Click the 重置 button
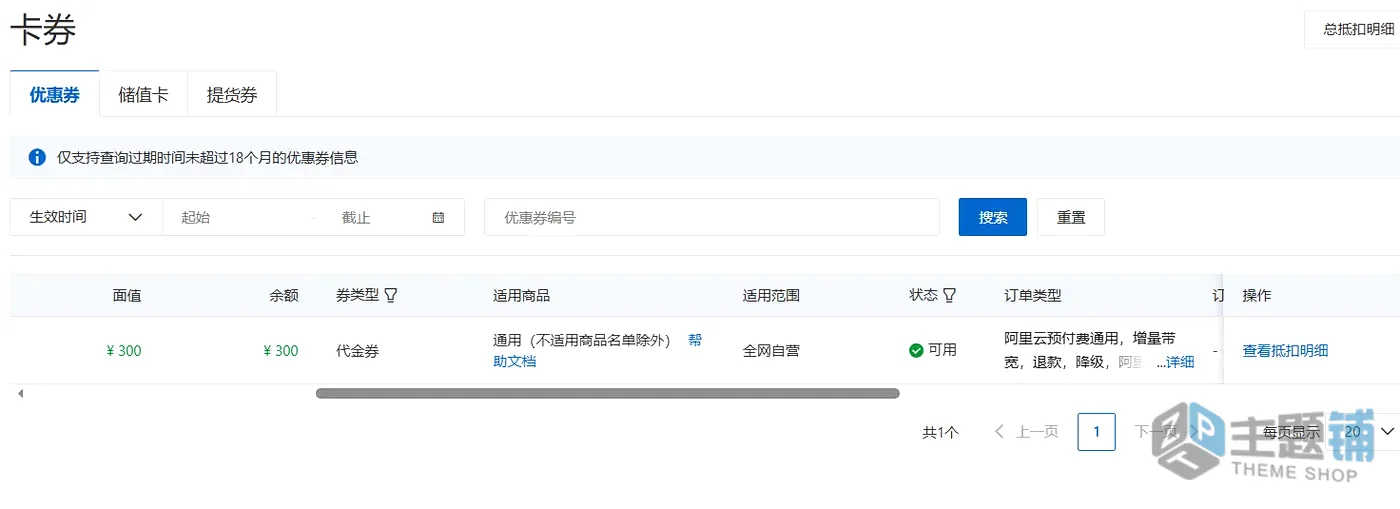The width and height of the screenshot is (1400, 509). pyautogui.click(x=1071, y=217)
